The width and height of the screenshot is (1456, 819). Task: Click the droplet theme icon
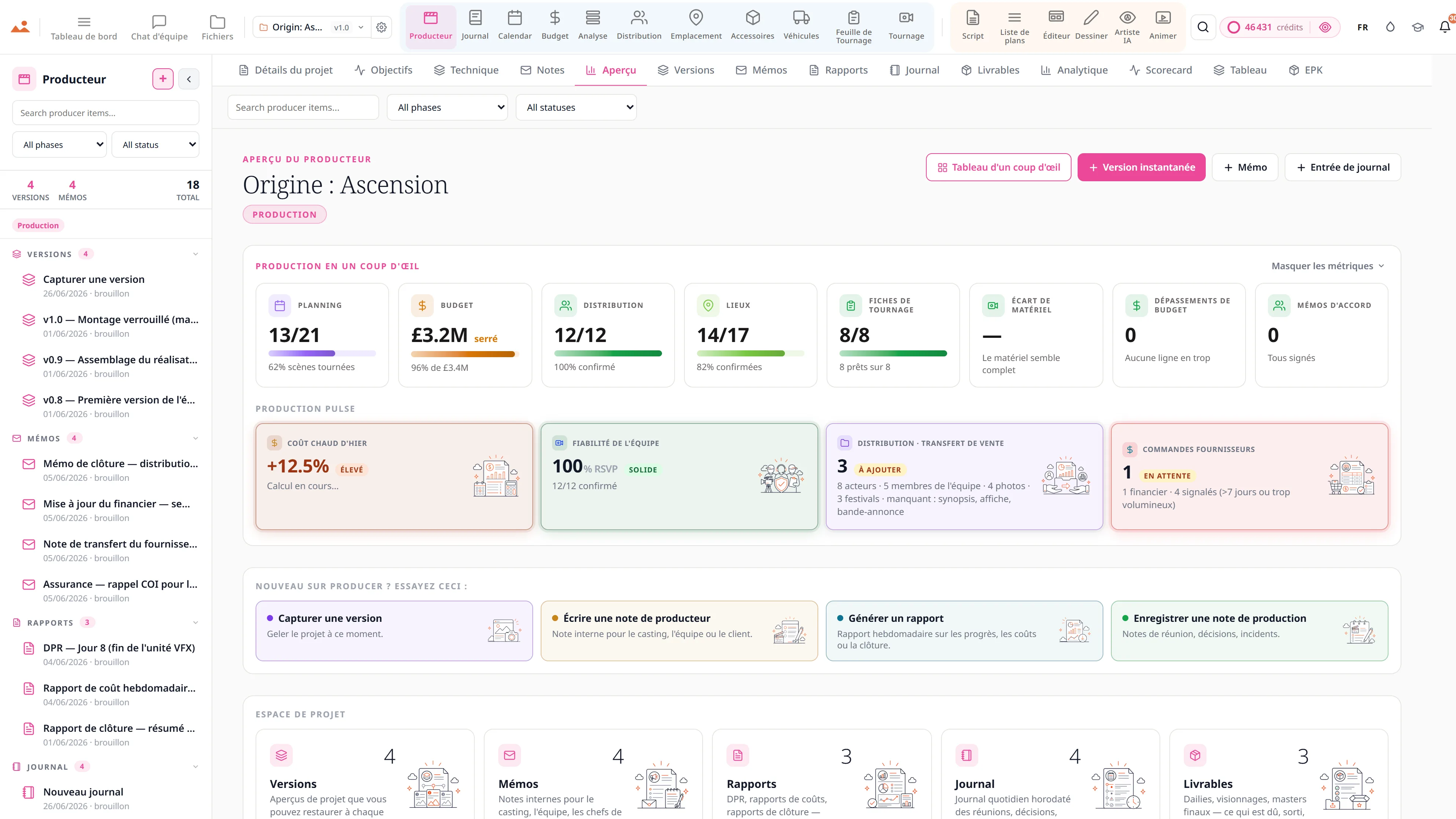[x=1390, y=27]
